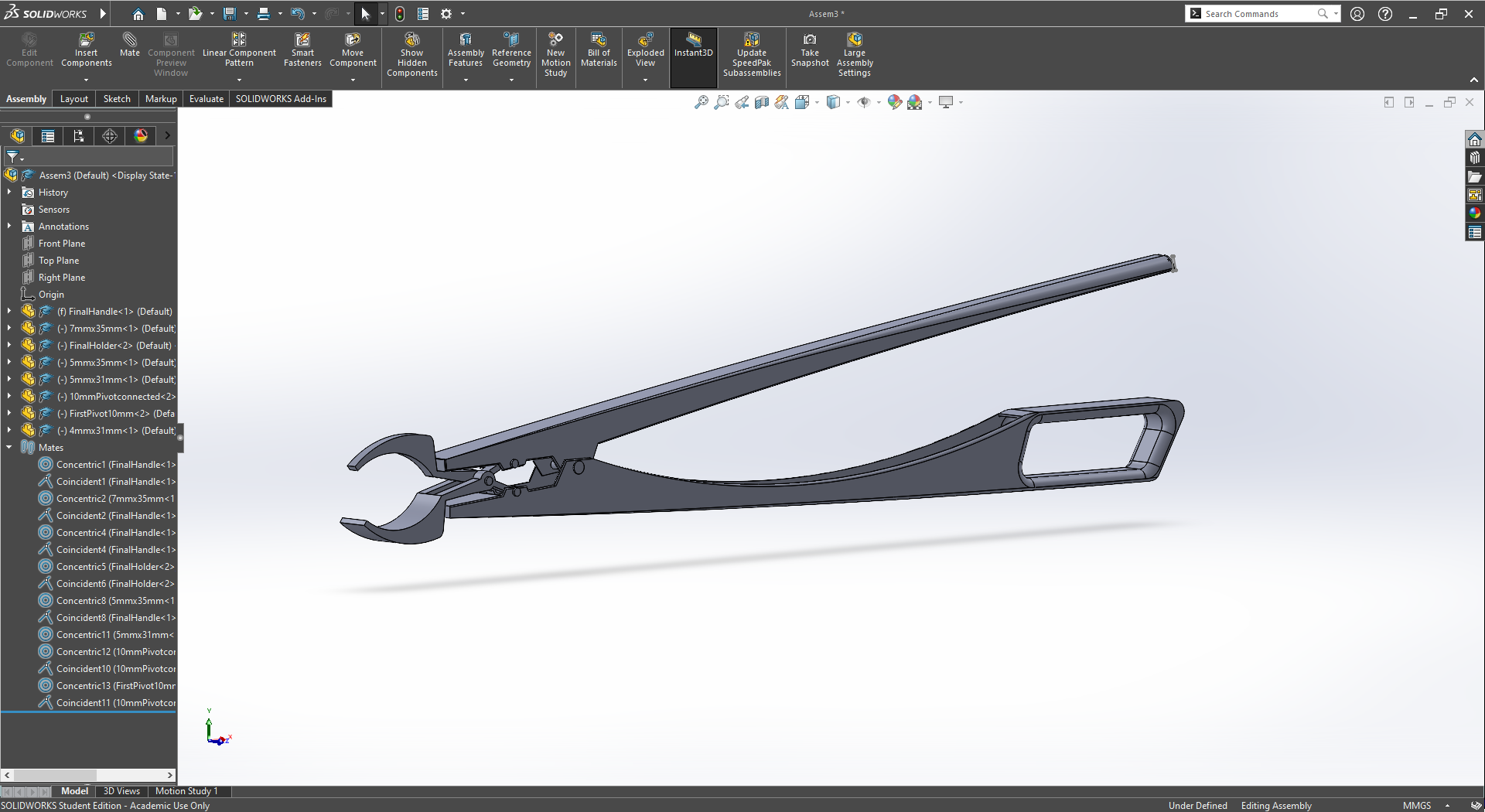This screenshot has width=1485, height=812.
Task: Click Insert Components icon
Action: (x=86, y=39)
